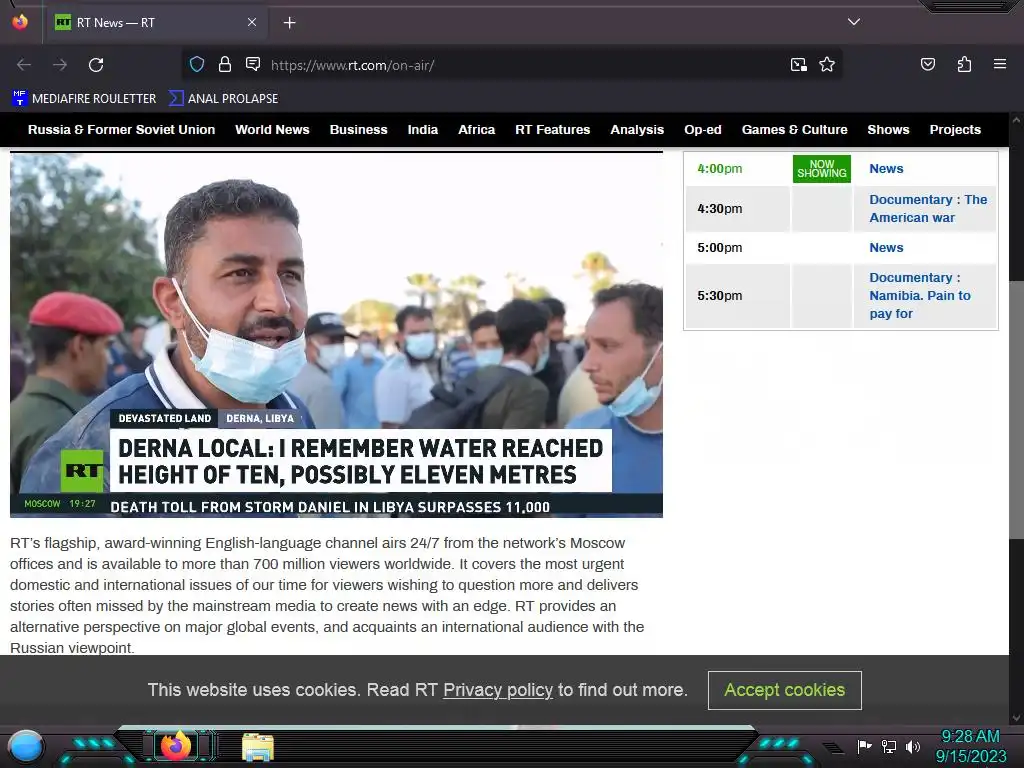The height and width of the screenshot is (768, 1024).
Task: Accept cookies on the banner
Action: click(x=784, y=690)
